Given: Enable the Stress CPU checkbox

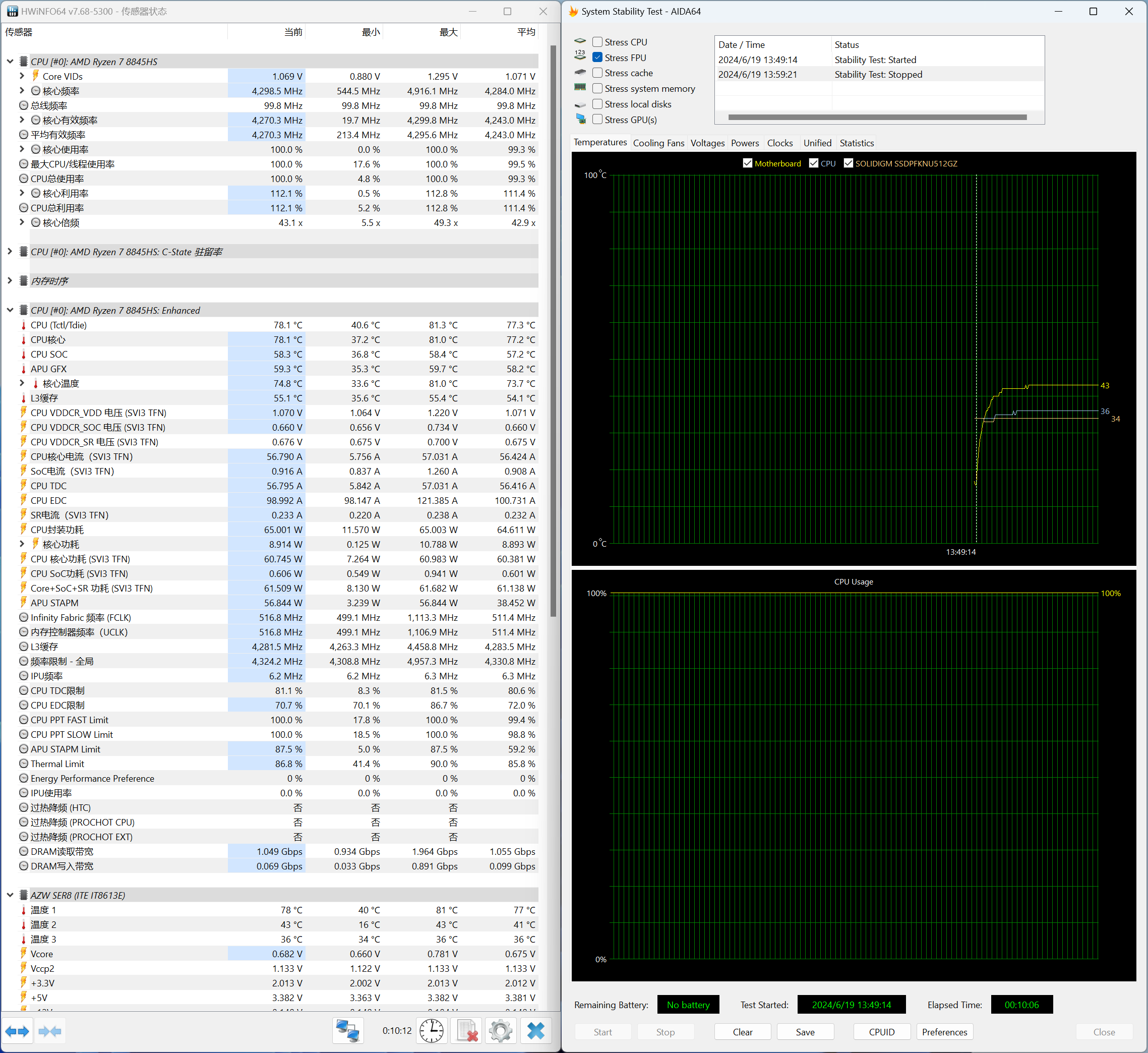Looking at the screenshot, I should (597, 41).
